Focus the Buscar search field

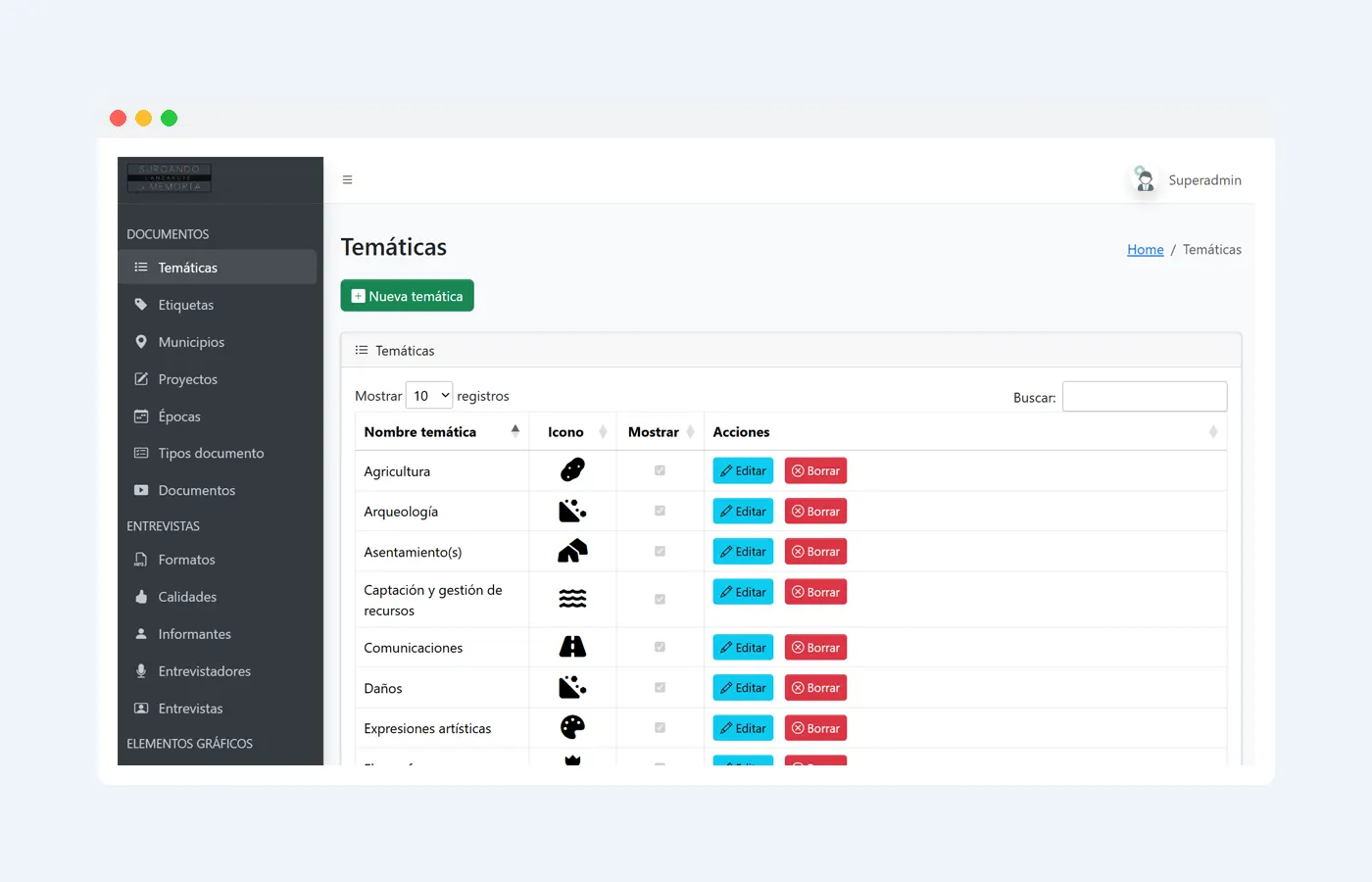pyautogui.click(x=1144, y=397)
